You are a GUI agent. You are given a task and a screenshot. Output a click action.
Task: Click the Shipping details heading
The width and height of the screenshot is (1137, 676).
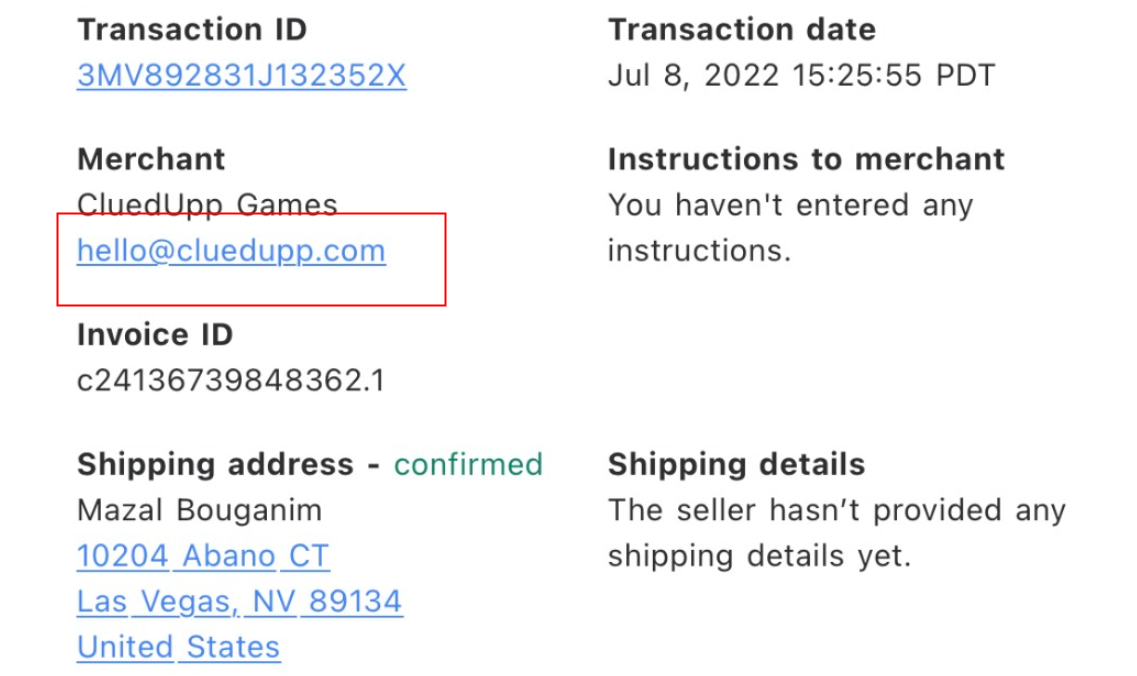point(736,464)
